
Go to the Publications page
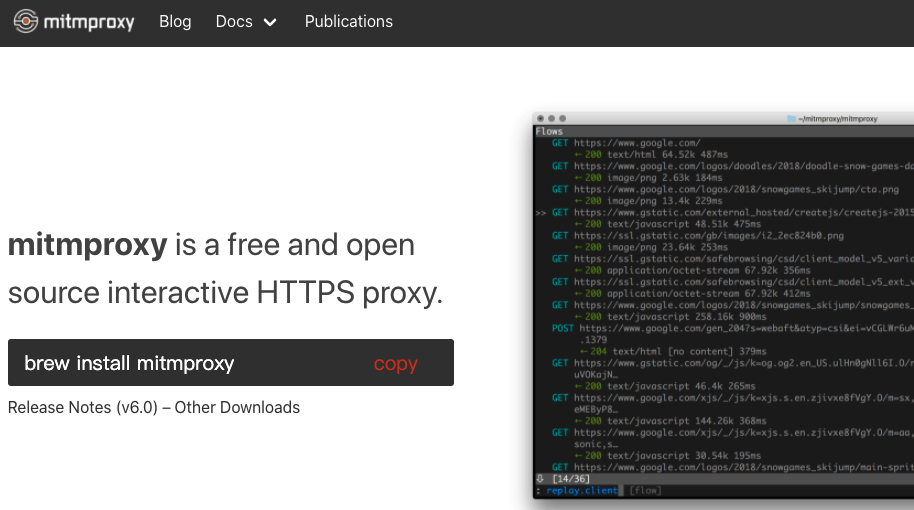pyautogui.click(x=349, y=22)
